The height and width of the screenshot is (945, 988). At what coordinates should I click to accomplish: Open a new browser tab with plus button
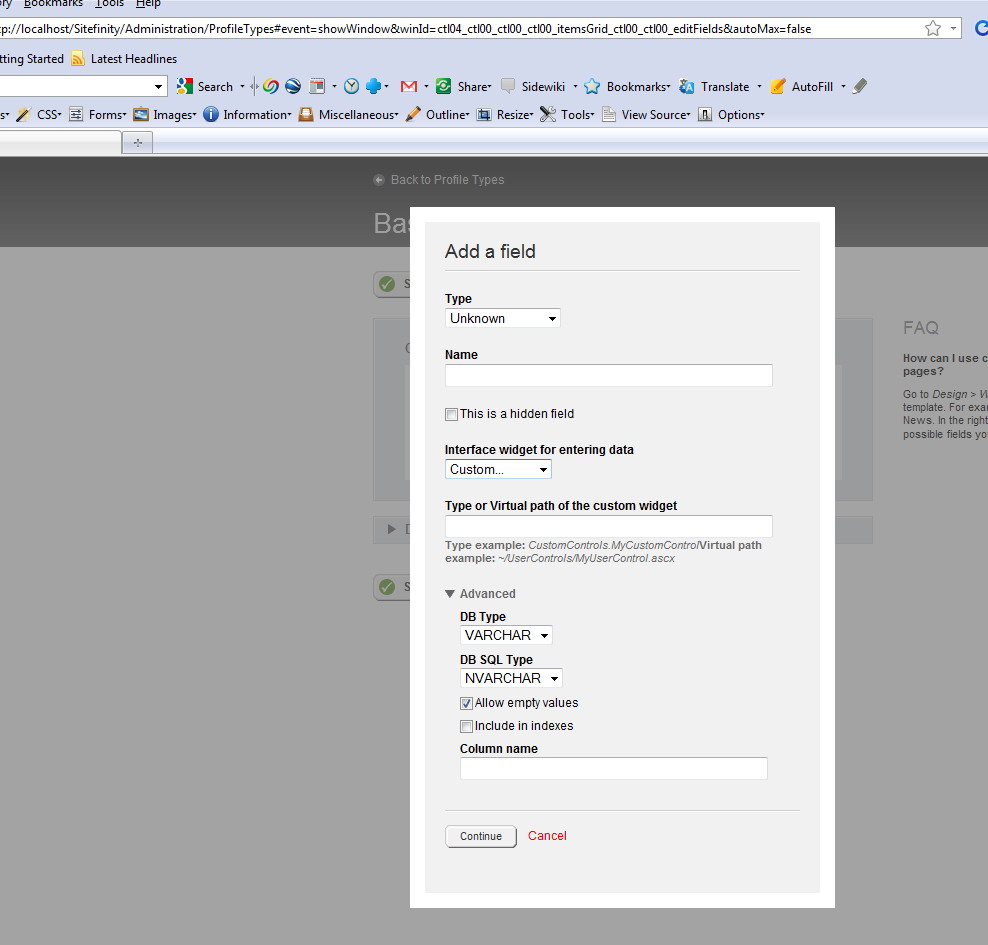(137, 143)
